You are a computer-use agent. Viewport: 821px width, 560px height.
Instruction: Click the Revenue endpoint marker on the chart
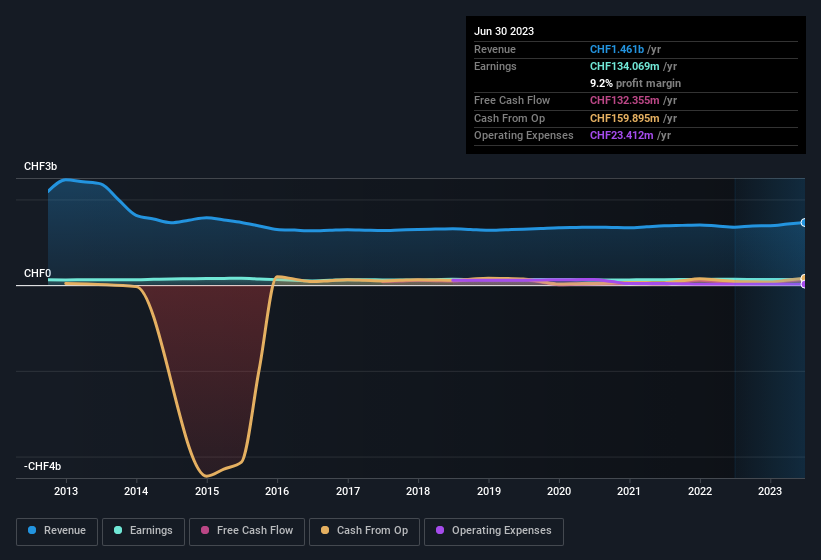click(803, 222)
